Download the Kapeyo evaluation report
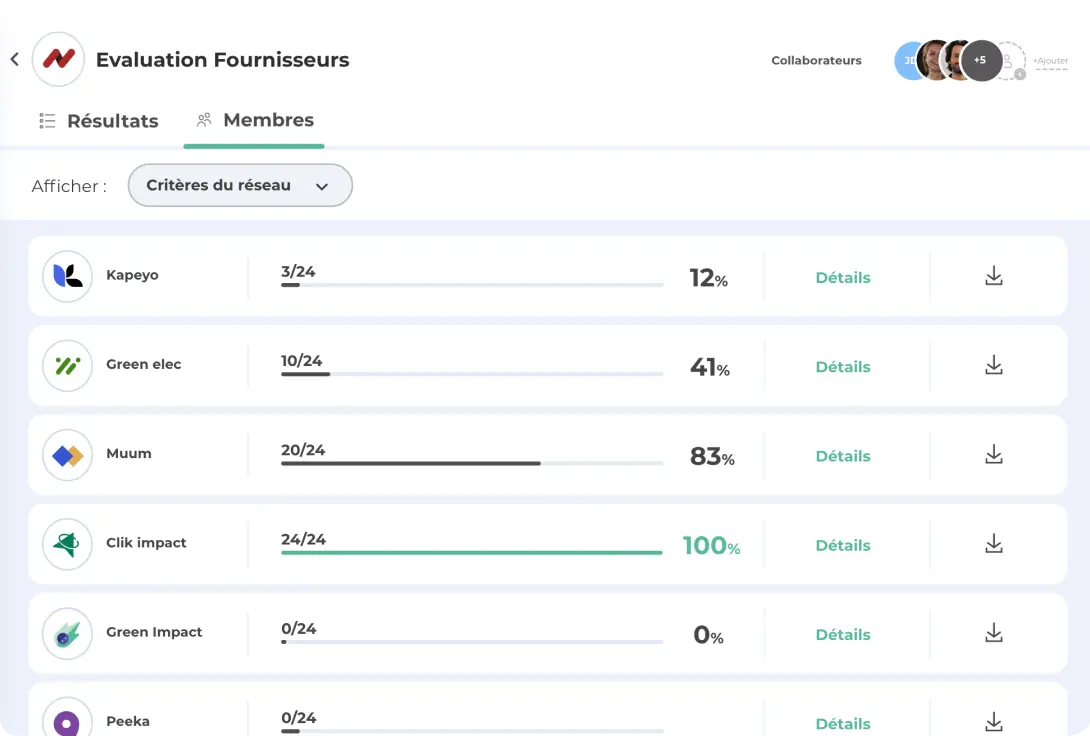Viewport: 1090px width, 736px height. click(x=993, y=277)
